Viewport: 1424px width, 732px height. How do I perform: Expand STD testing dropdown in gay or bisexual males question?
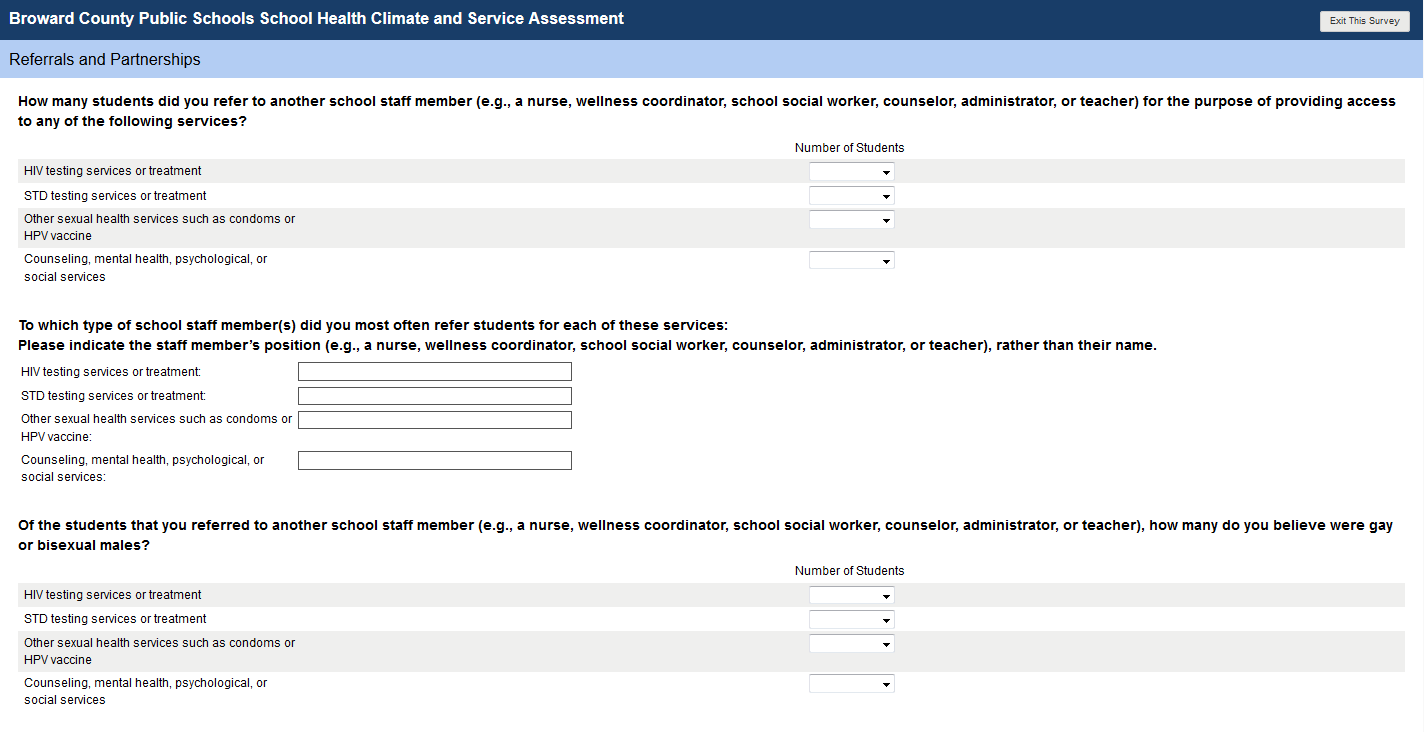pos(852,620)
